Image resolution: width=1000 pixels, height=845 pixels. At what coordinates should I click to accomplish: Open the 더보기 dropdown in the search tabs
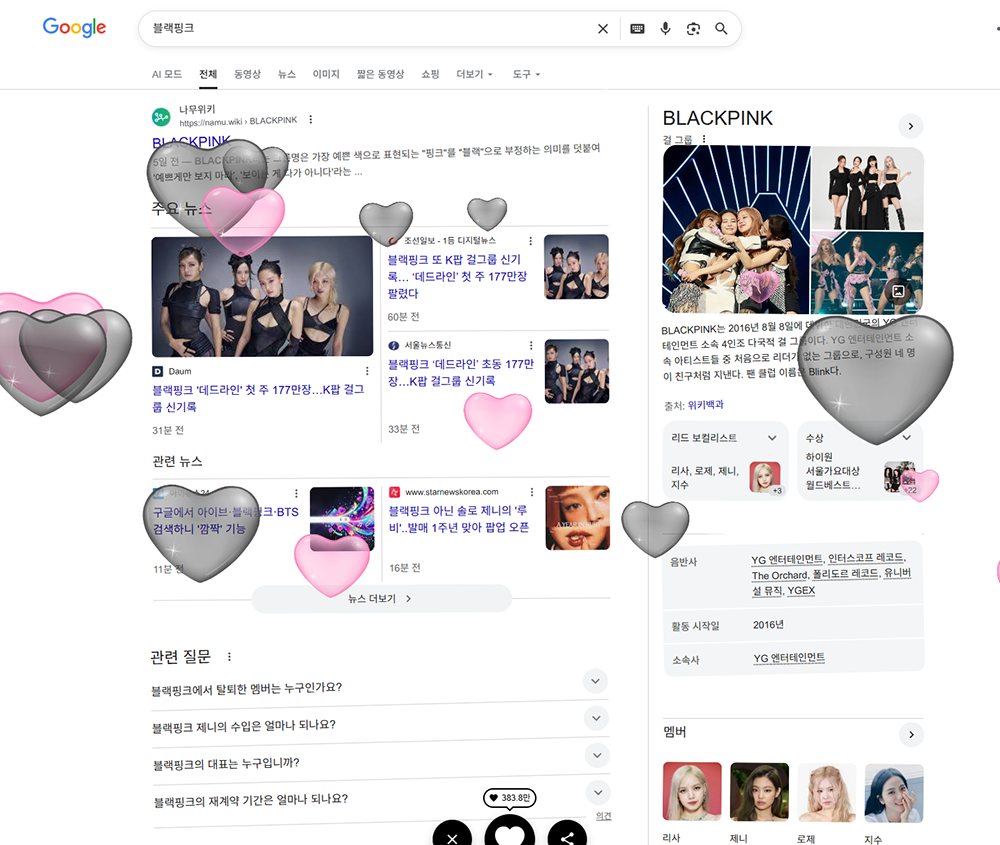[474, 75]
